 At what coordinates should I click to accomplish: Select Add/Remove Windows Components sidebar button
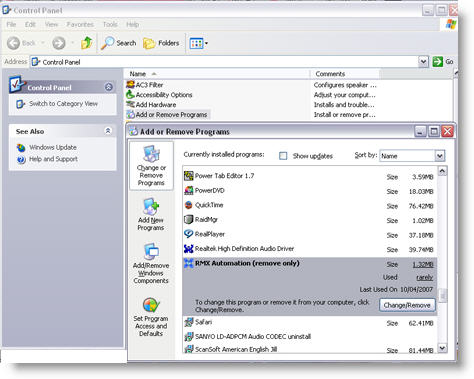point(151,264)
